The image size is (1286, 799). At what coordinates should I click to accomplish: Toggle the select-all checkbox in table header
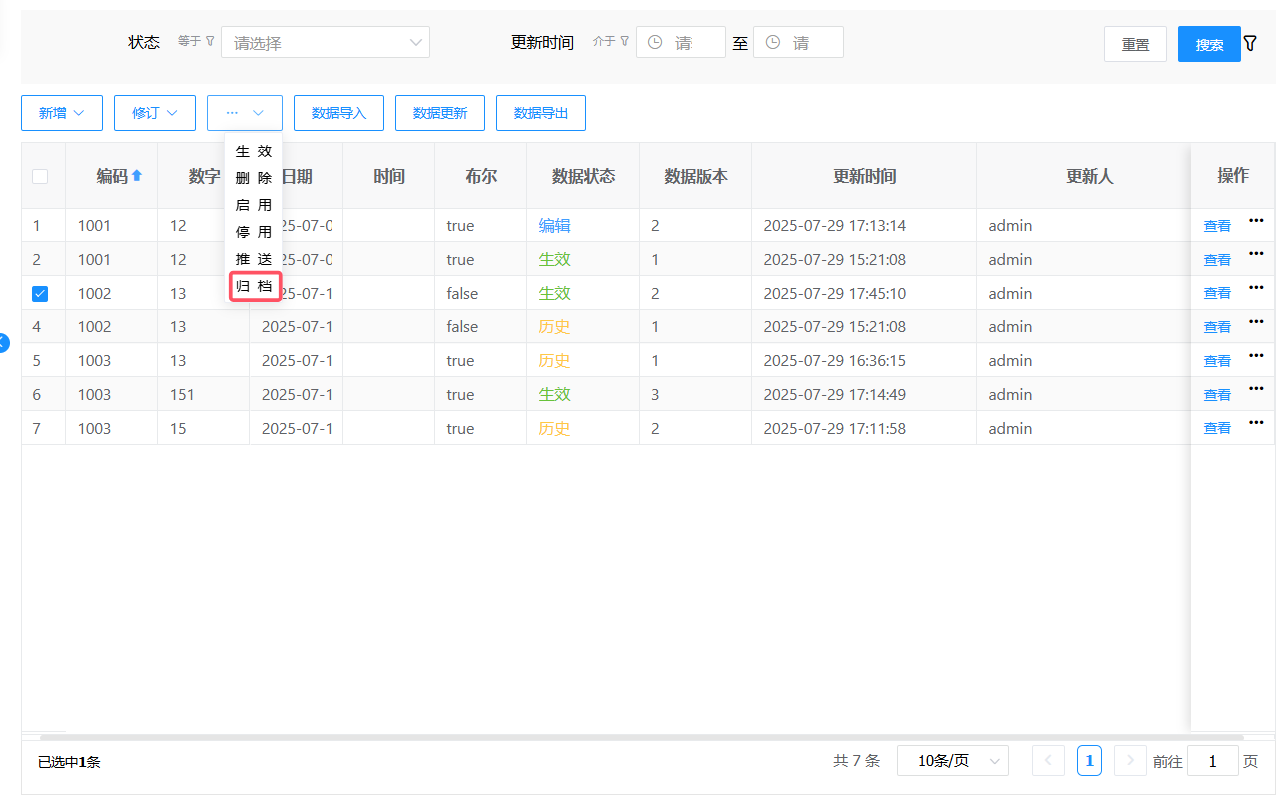coord(40,177)
